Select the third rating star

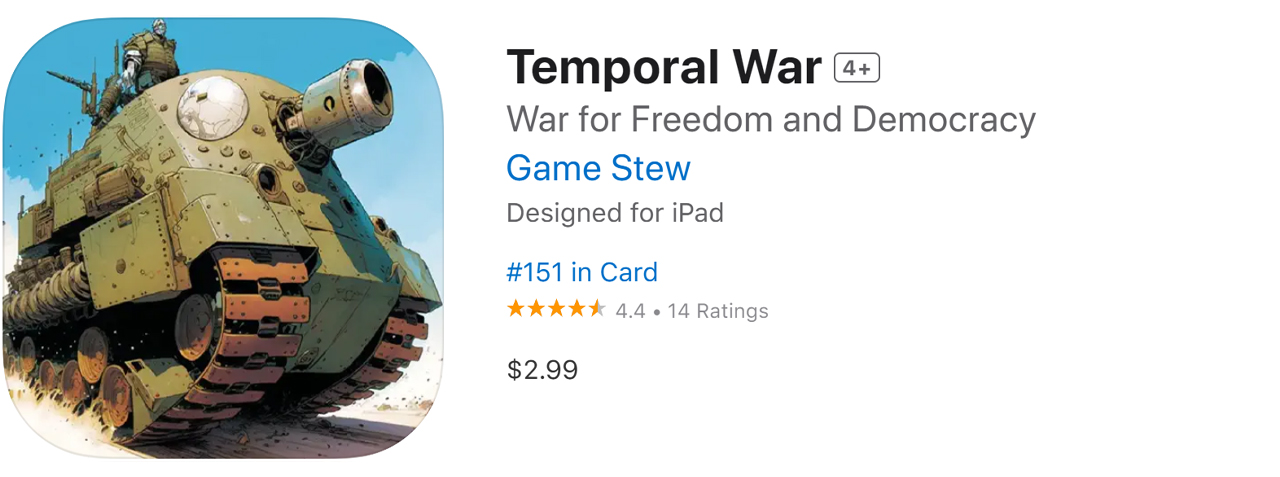point(556,309)
